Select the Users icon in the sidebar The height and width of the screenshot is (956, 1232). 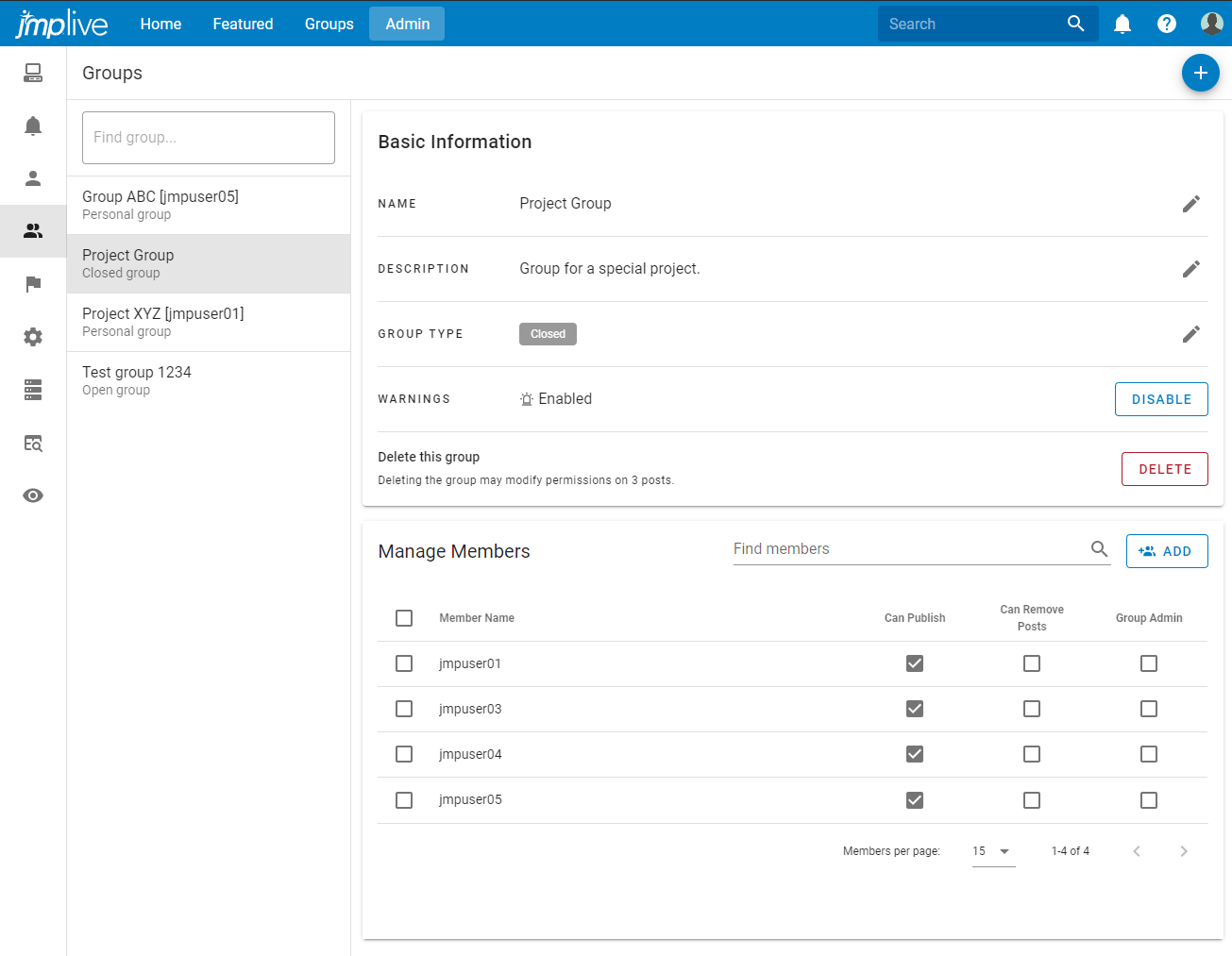[x=33, y=178]
